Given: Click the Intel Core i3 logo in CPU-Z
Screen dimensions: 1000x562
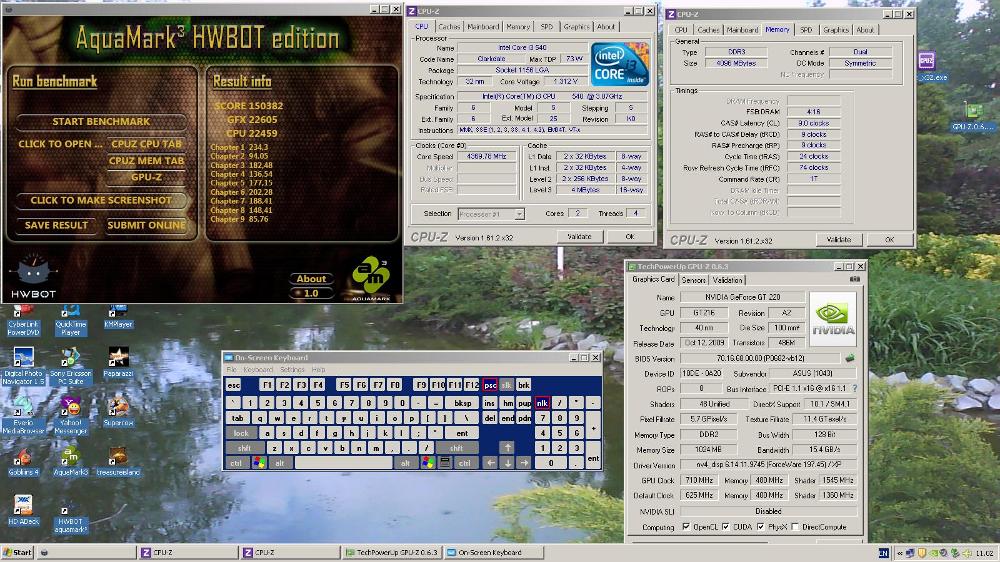Looking at the screenshot, I should pyautogui.click(x=619, y=64).
